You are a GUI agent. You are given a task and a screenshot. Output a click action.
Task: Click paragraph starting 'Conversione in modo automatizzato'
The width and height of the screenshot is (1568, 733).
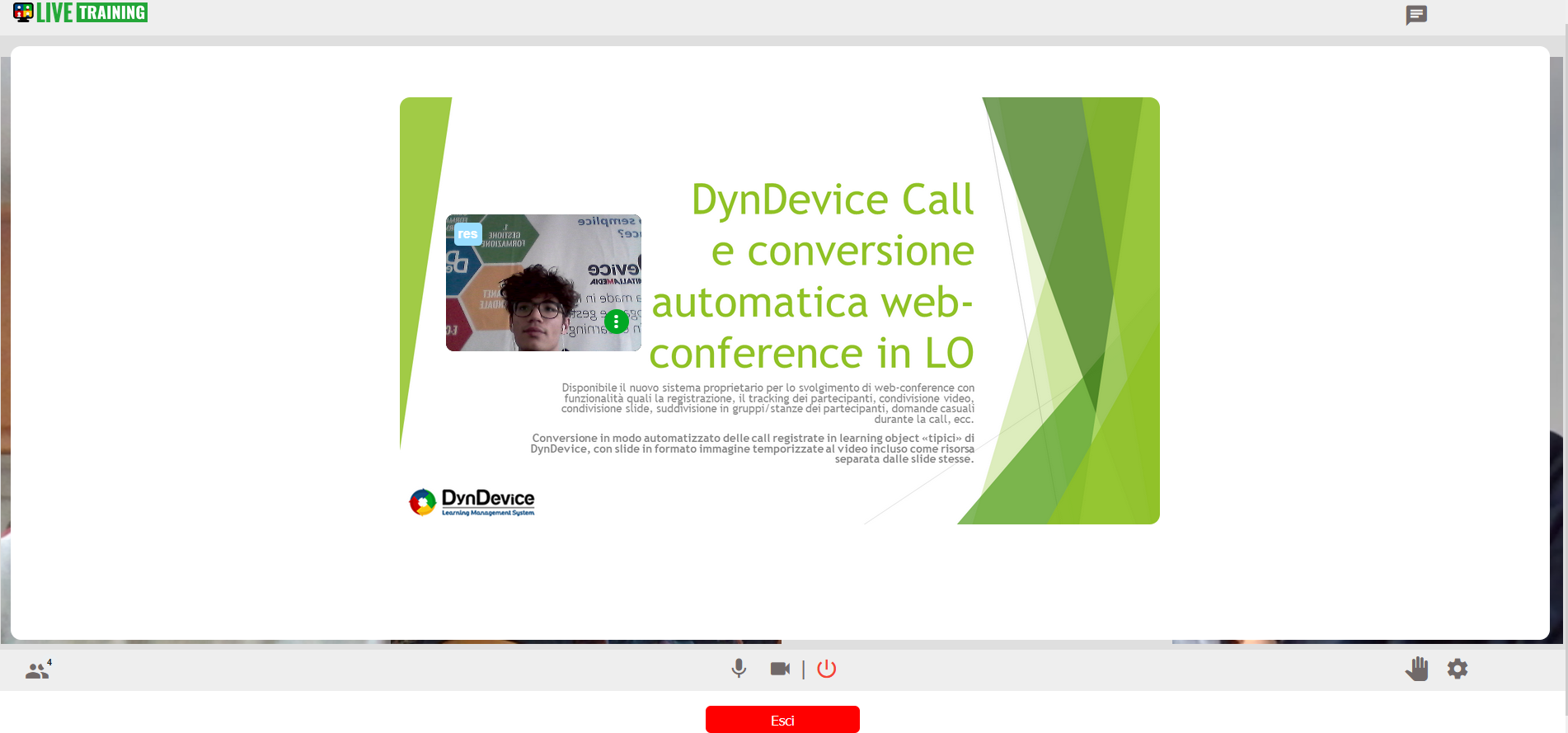[753, 449]
